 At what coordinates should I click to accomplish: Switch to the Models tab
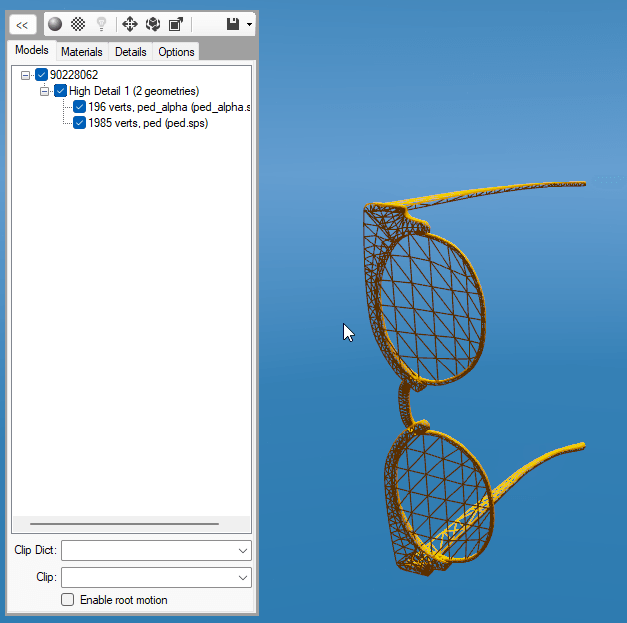click(32, 50)
